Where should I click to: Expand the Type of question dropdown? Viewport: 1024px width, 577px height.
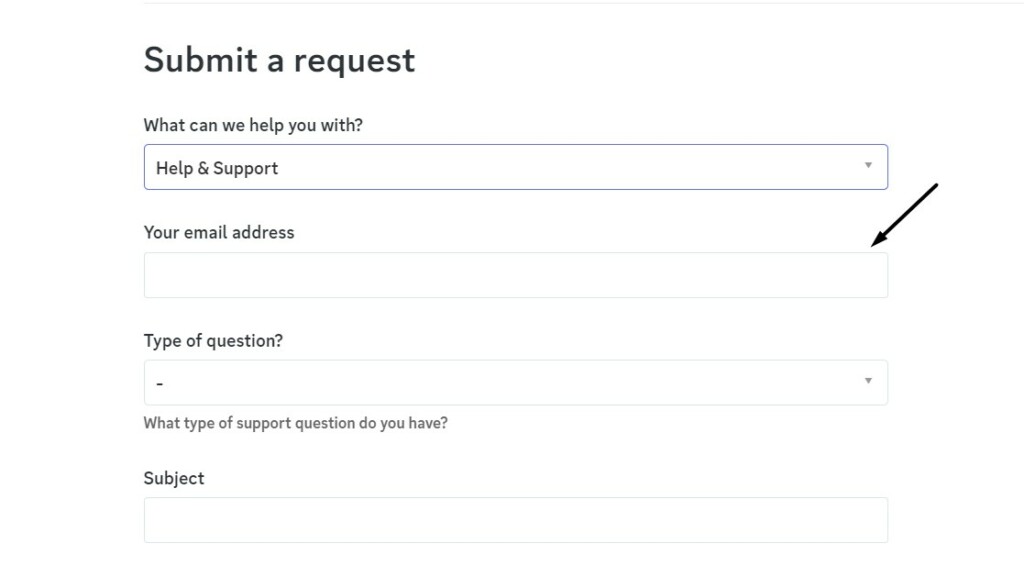point(515,382)
